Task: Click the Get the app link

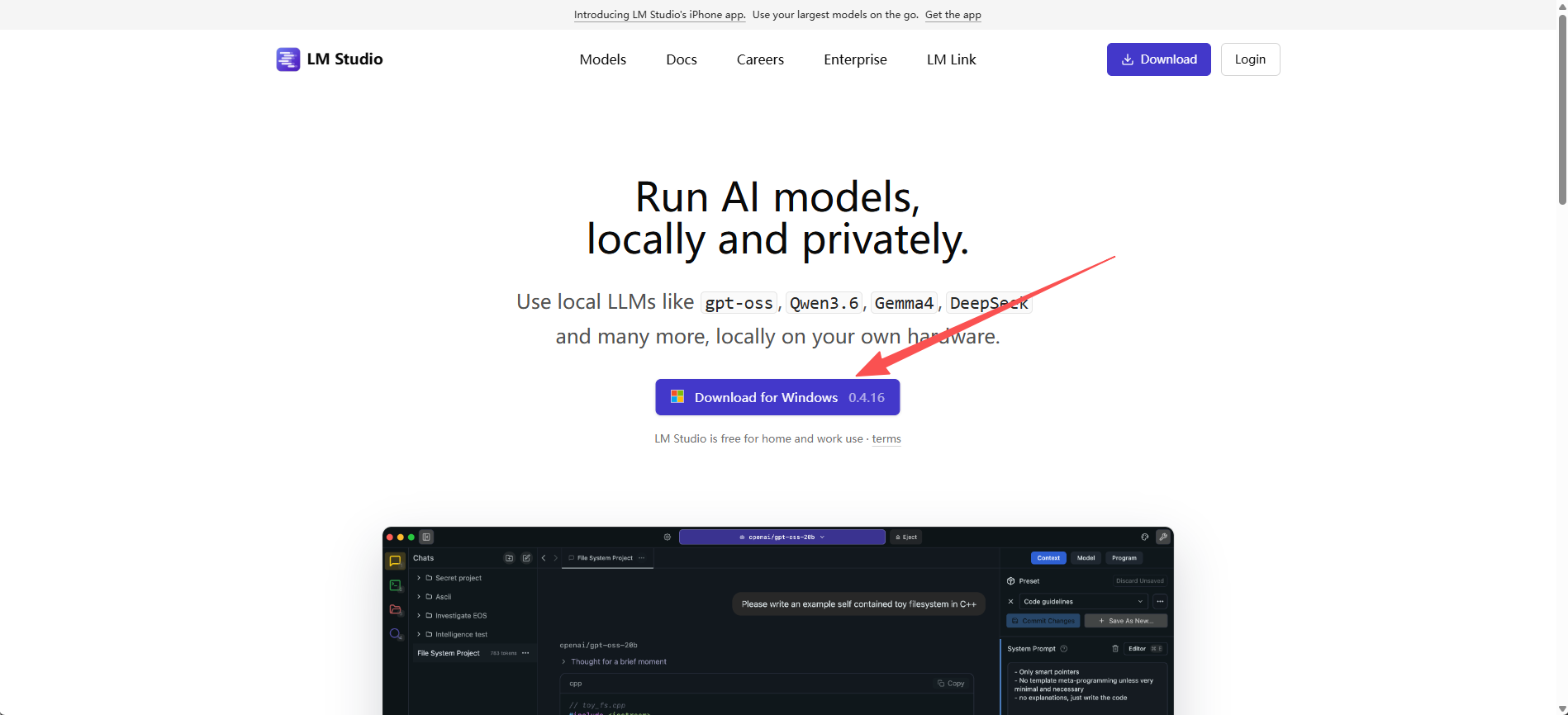Action: 953,15
